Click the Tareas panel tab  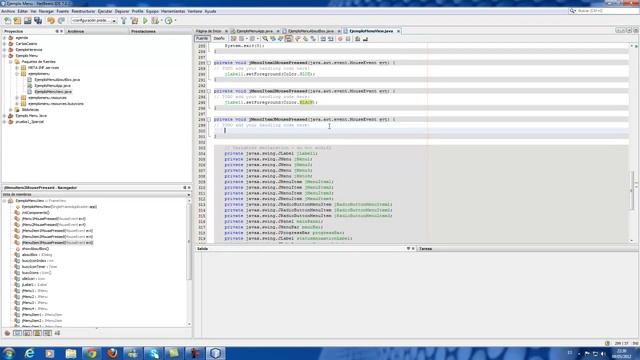coord(425,249)
